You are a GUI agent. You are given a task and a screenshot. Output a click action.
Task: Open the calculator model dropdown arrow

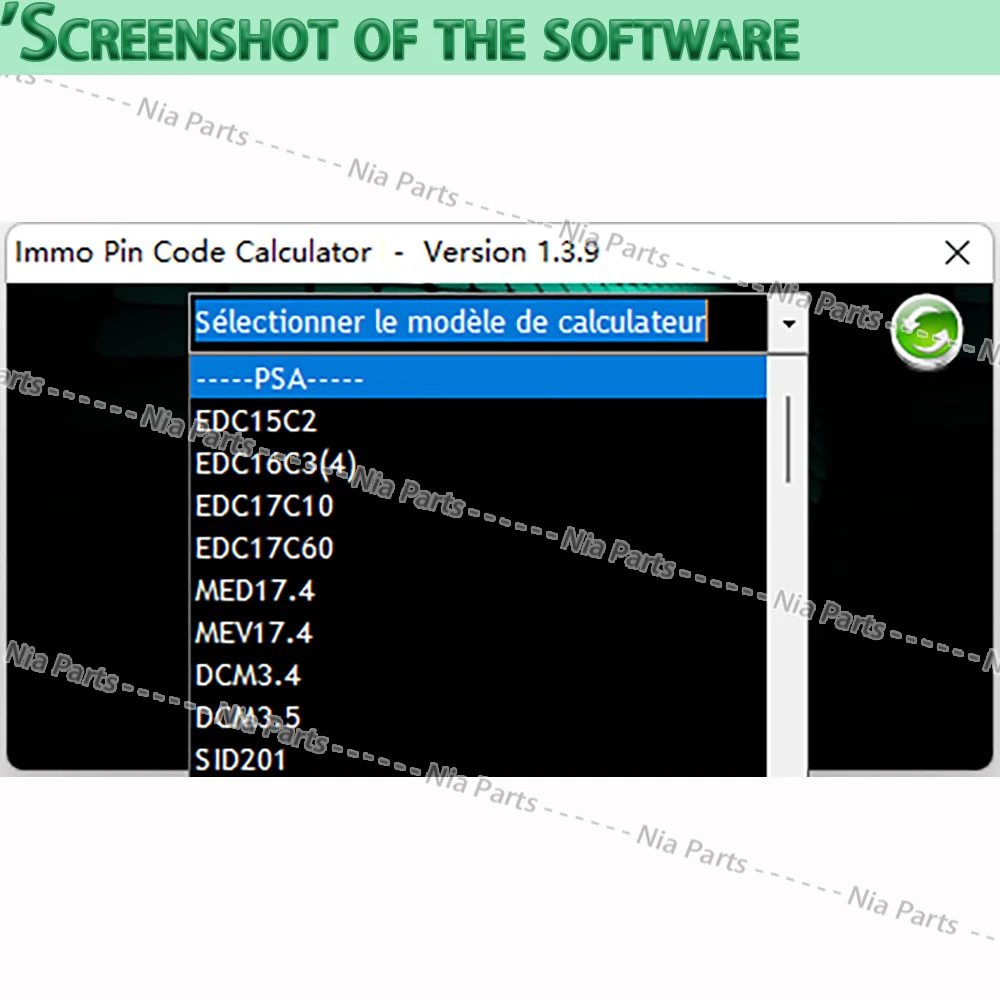click(788, 324)
